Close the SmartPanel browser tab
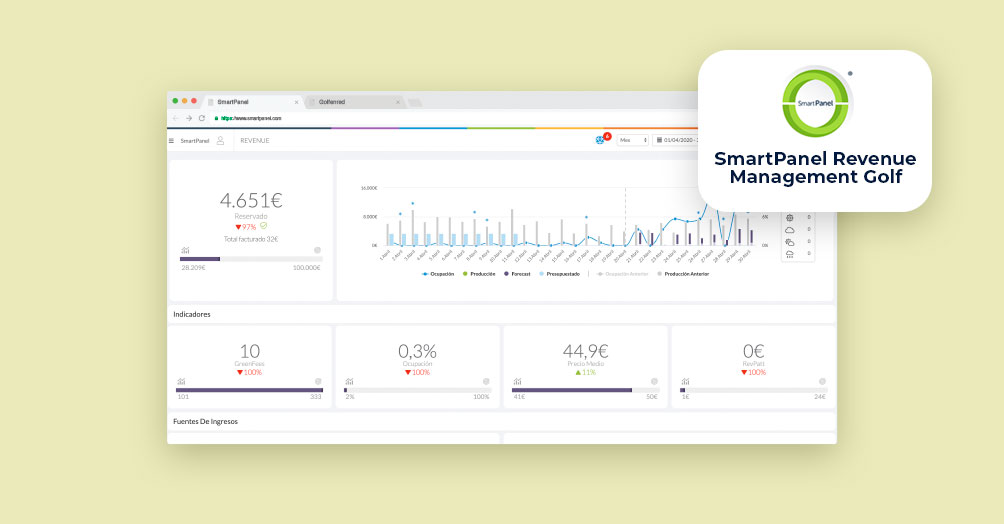This screenshot has height=524, width=1004. [296, 102]
